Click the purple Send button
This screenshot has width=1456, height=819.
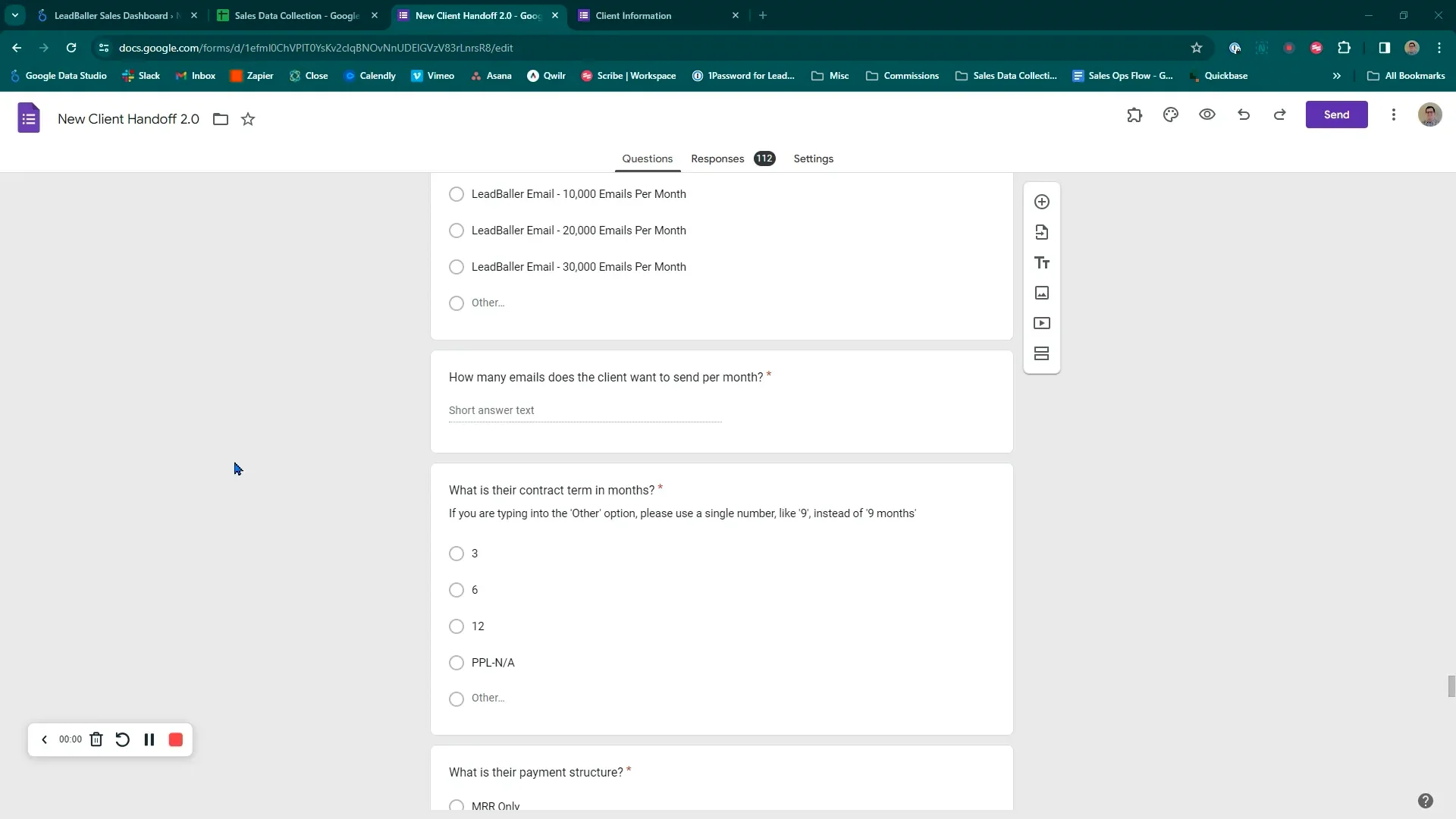(x=1336, y=115)
